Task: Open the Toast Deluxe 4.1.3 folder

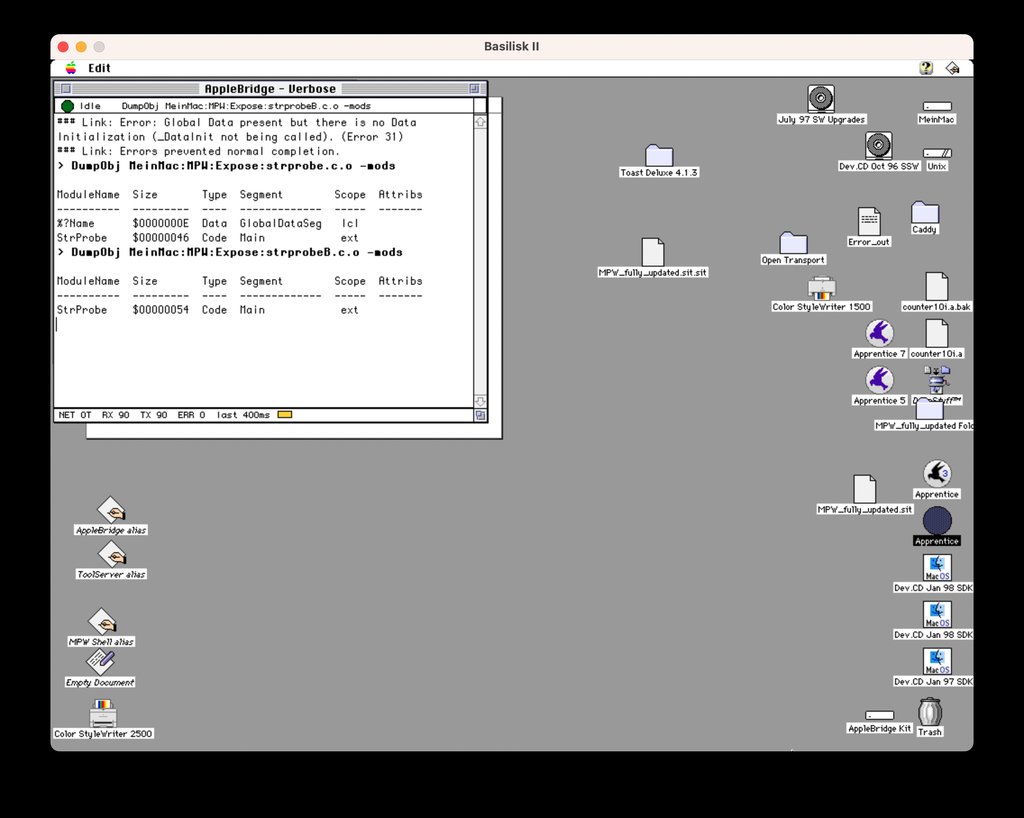Action: tap(659, 155)
